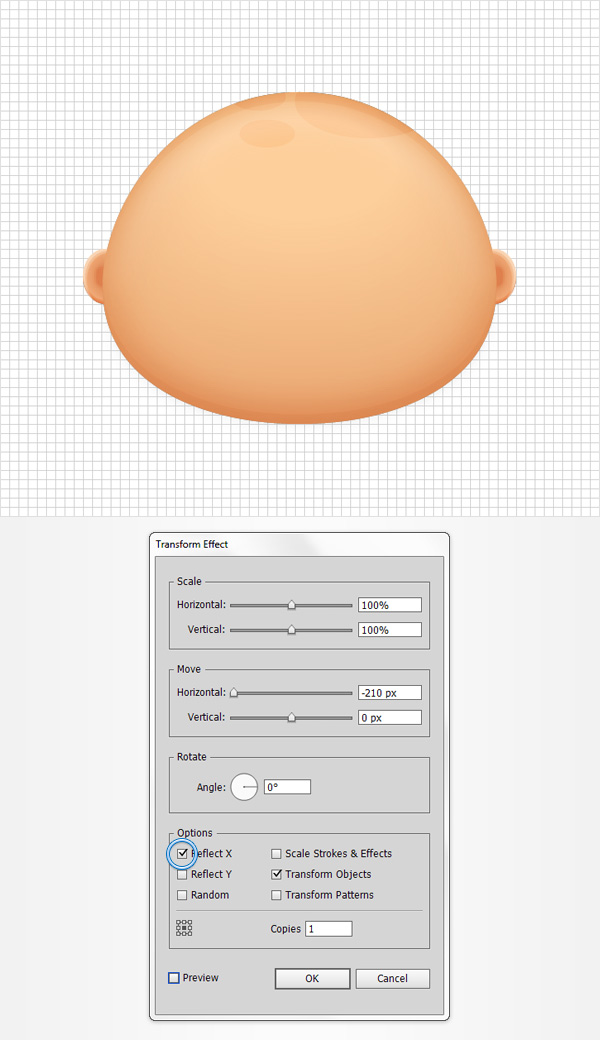This screenshot has height=1040, width=600.
Task: Enable the Random checkbox
Action: click(182, 895)
